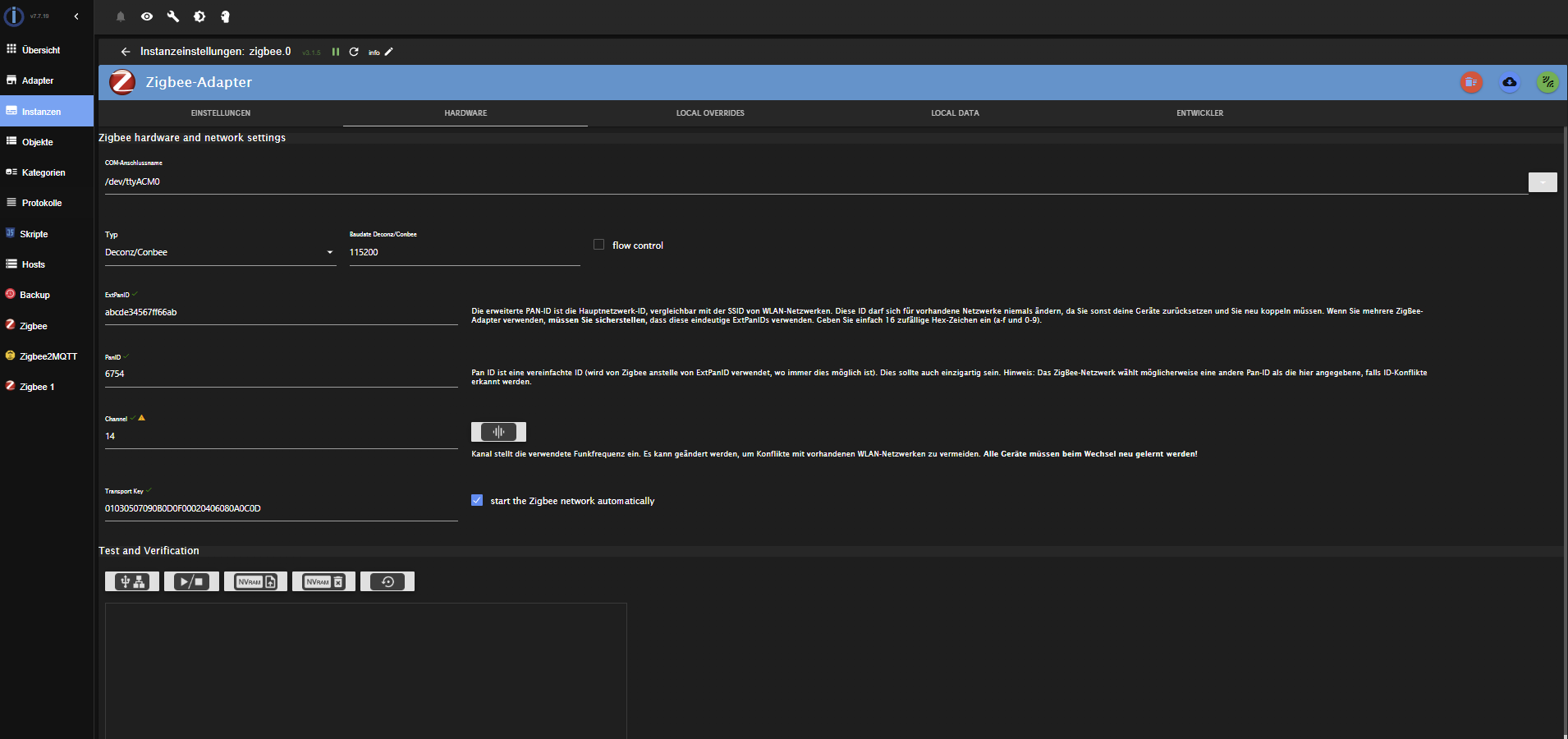Open Objekte in the sidebar
This screenshot has width=1568, height=739.
pyautogui.click(x=47, y=142)
